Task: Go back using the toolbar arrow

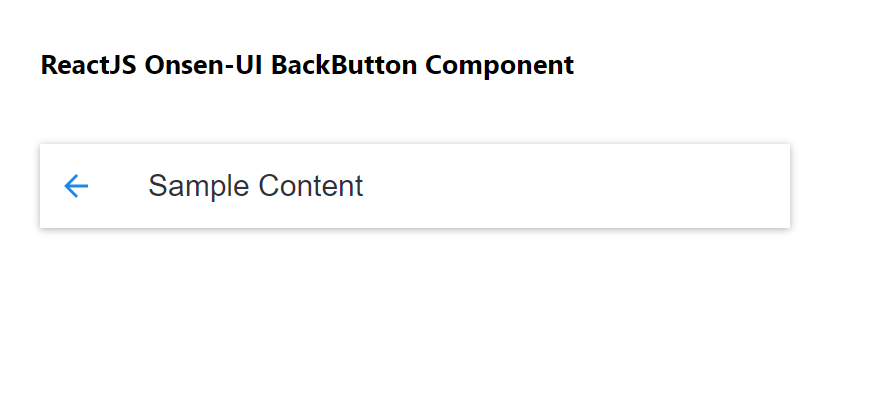Action: pyautogui.click(x=76, y=186)
